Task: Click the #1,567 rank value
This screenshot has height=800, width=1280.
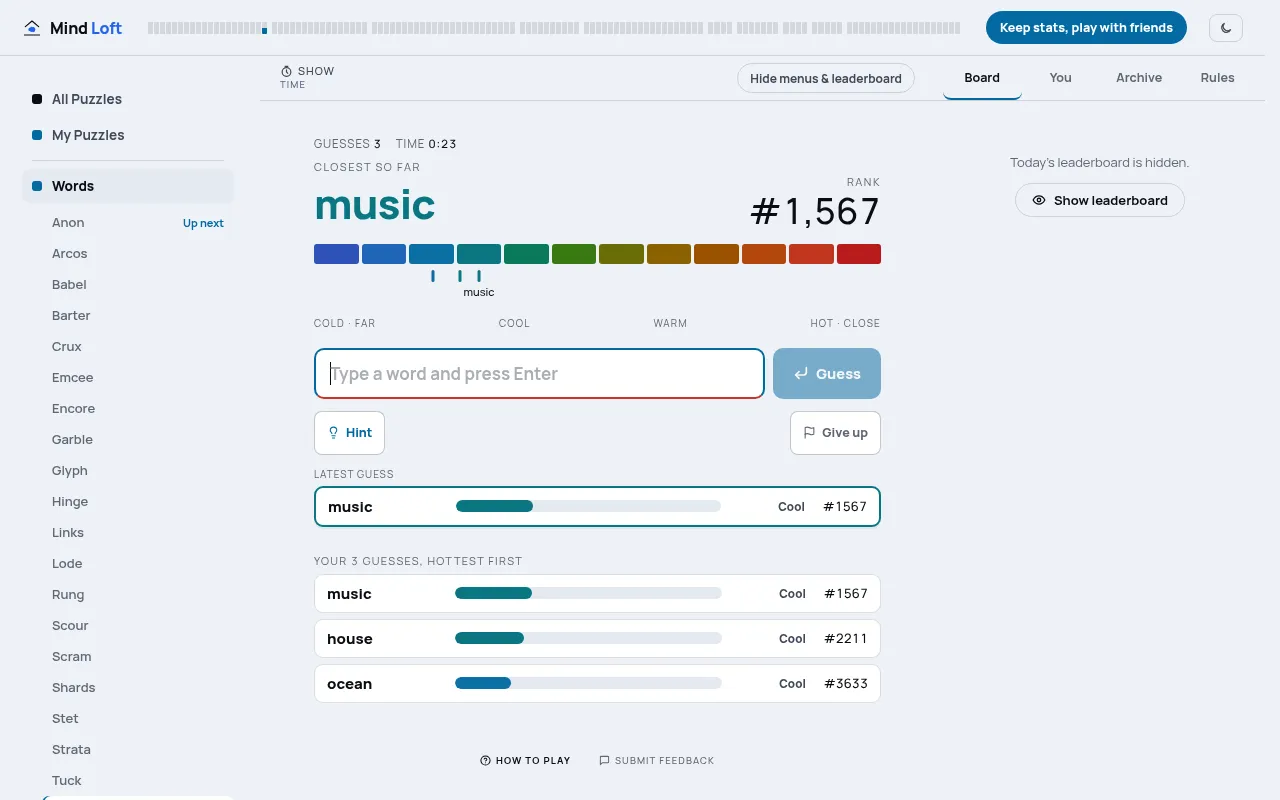Action: (x=815, y=212)
